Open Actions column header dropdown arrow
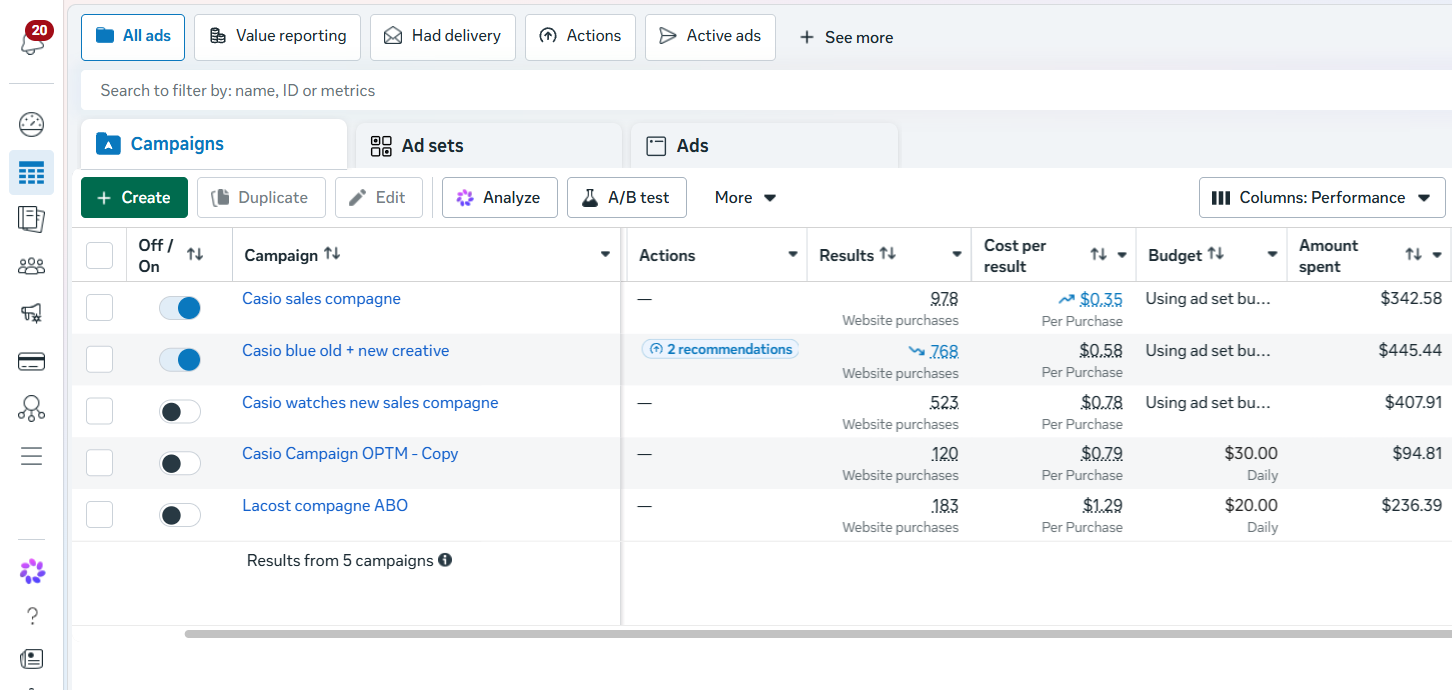Viewport: 1452px width, 690px height. tap(792, 255)
